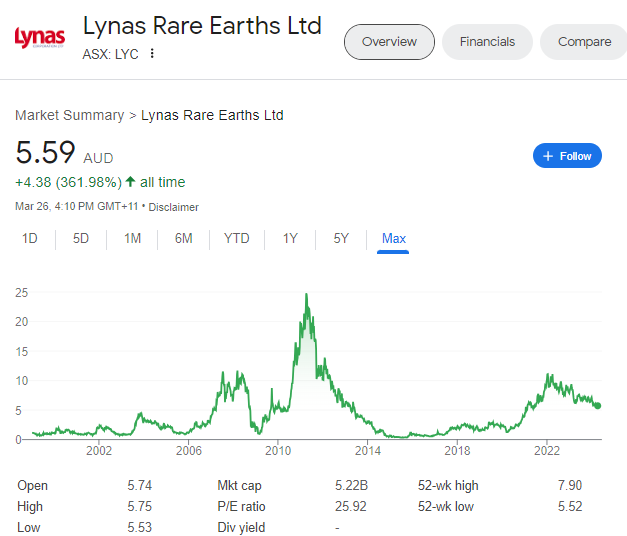Click the Low value 5.53
Image resolution: width=627 pixels, height=536 pixels.
tap(140, 527)
